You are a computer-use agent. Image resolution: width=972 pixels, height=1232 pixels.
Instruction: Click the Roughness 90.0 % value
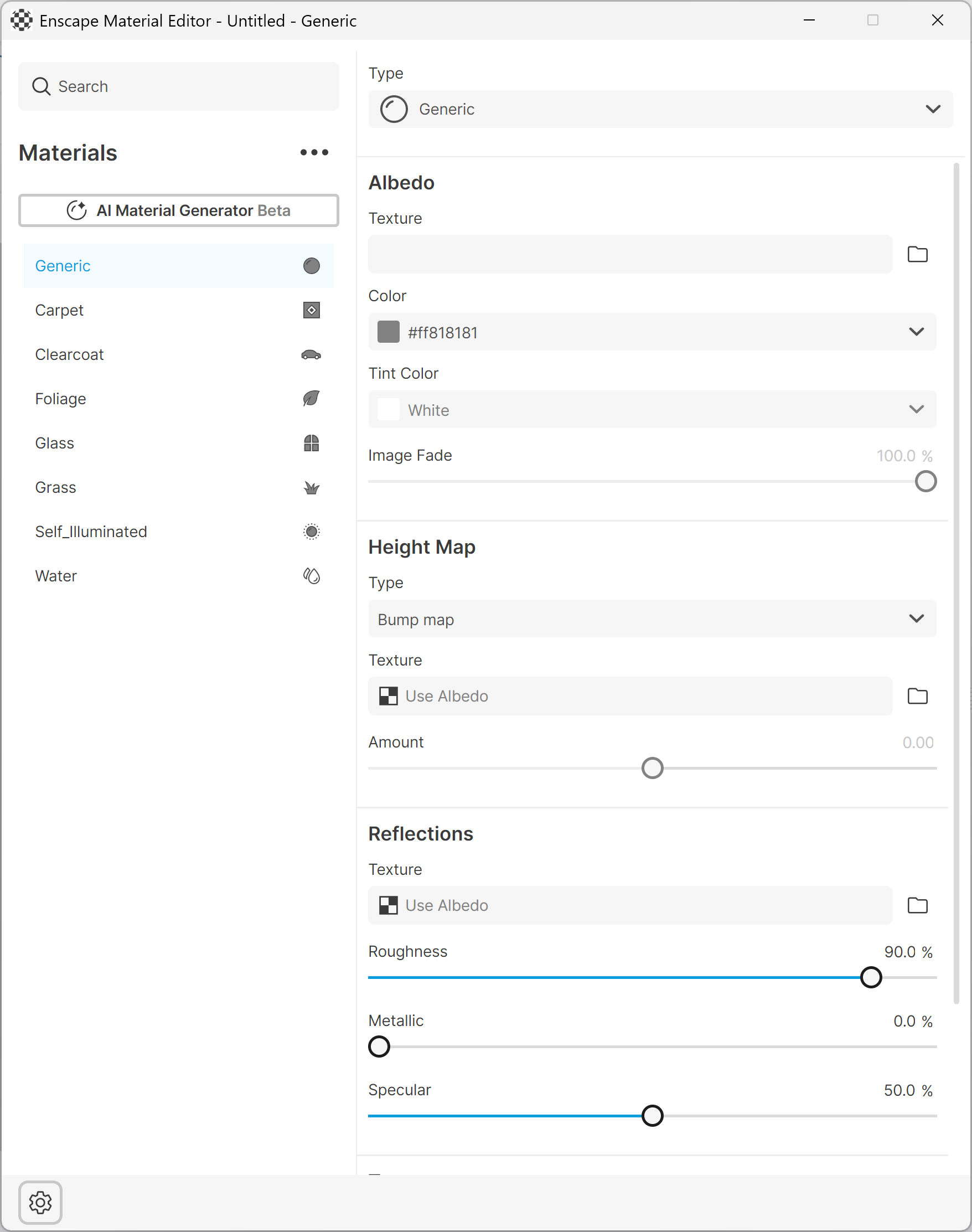(908, 952)
